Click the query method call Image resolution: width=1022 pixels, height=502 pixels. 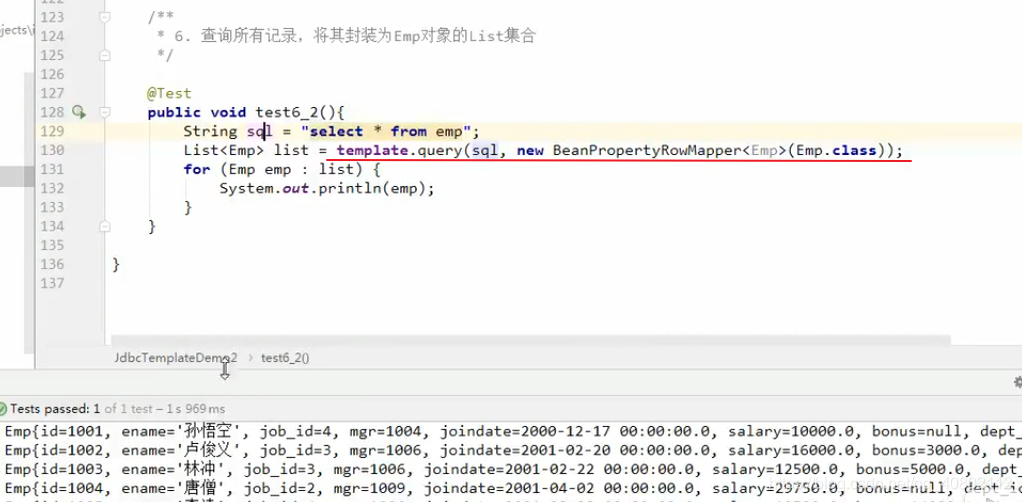click(x=439, y=151)
